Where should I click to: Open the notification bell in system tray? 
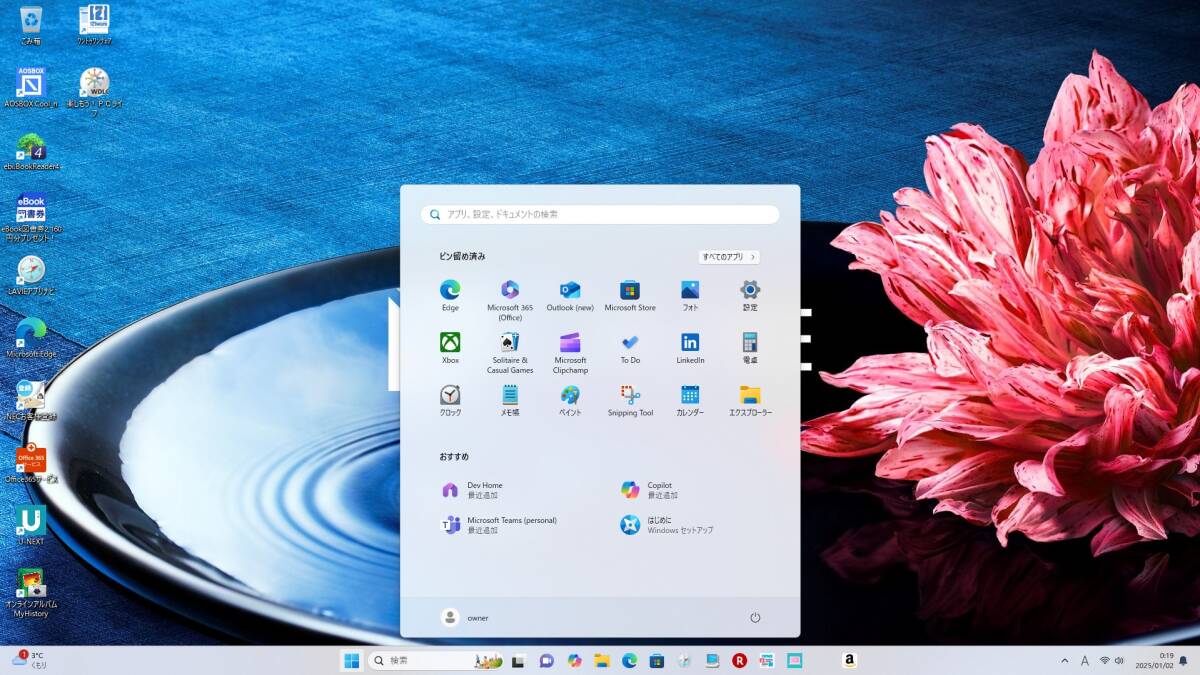click(x=1183, y=660)
